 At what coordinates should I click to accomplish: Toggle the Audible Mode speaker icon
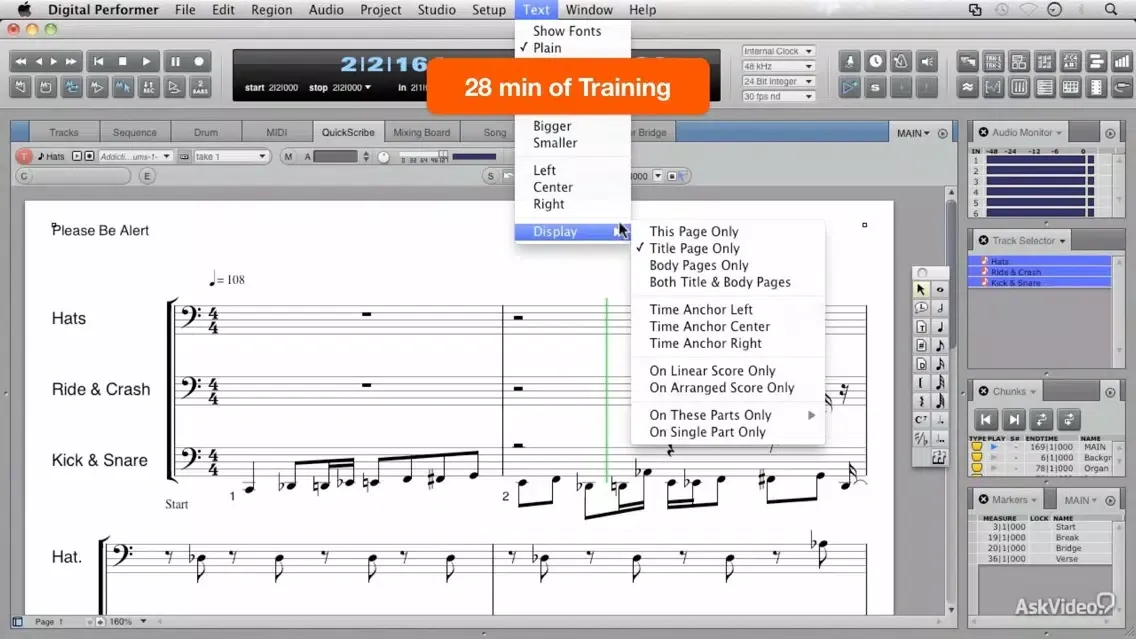927,62
